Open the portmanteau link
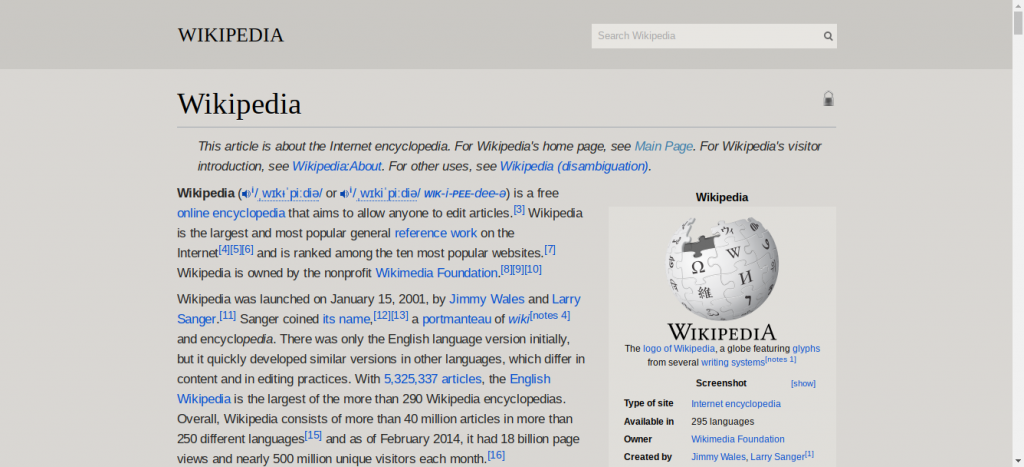This screenshot has width=1024, height=467. click(456, 319)
